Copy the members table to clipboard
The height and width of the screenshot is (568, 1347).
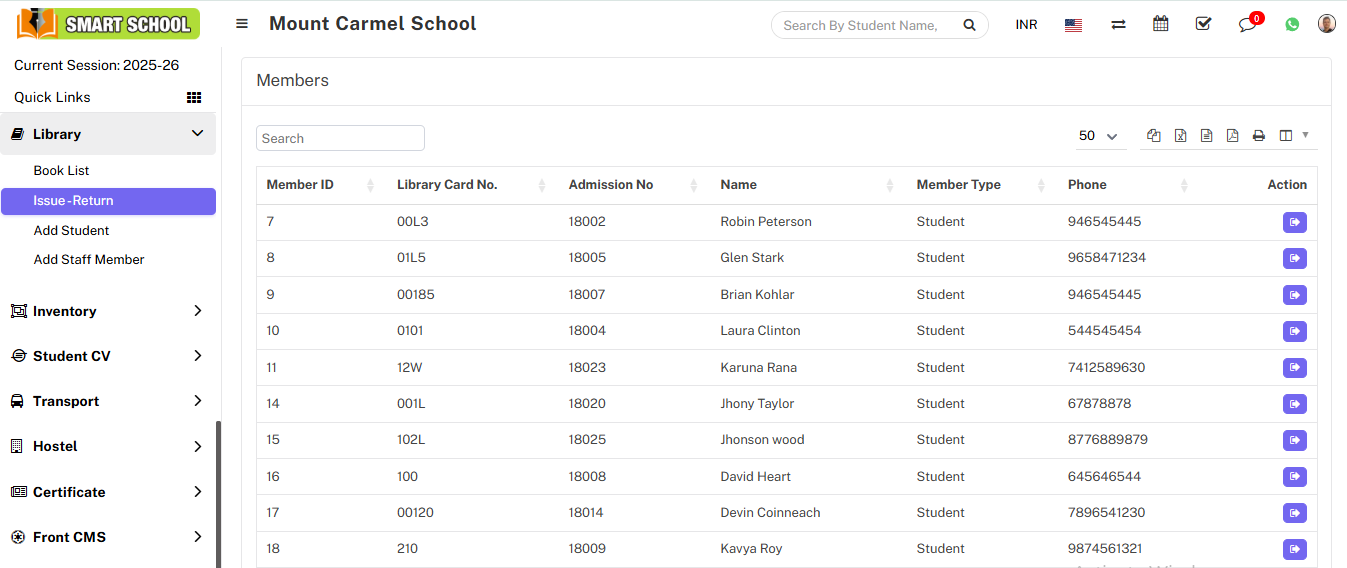[1154, 136]
